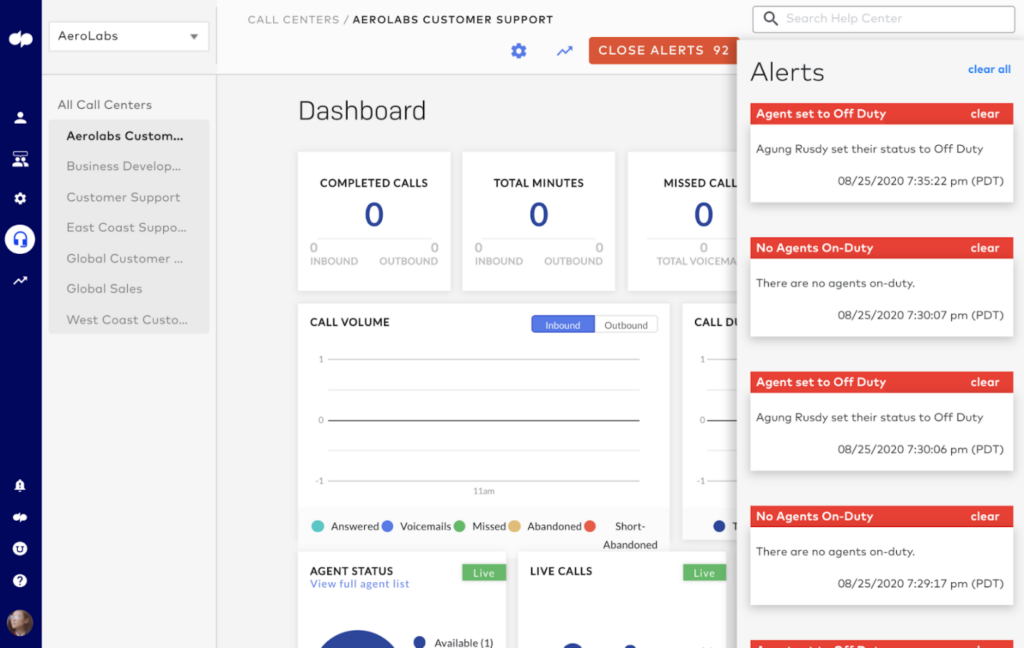Open call center settings blue gear icon

[519, 51]
